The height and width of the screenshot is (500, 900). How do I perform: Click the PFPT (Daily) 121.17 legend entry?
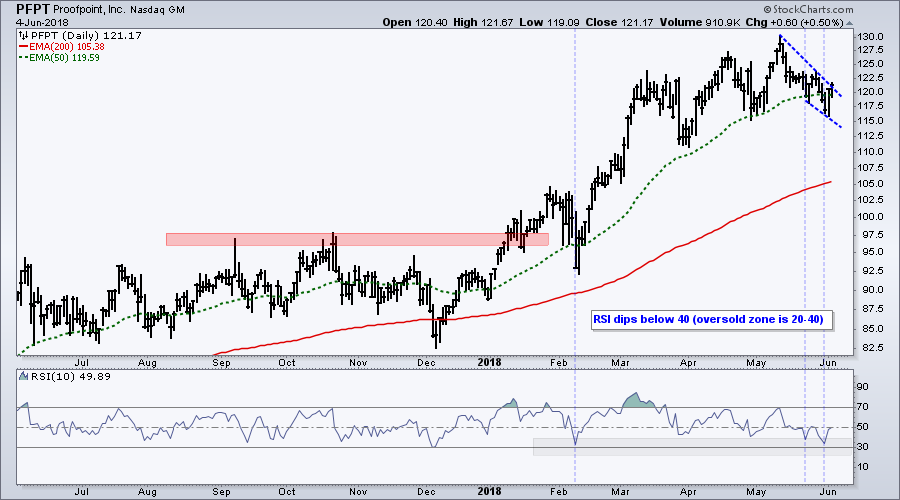coord(86,36)
